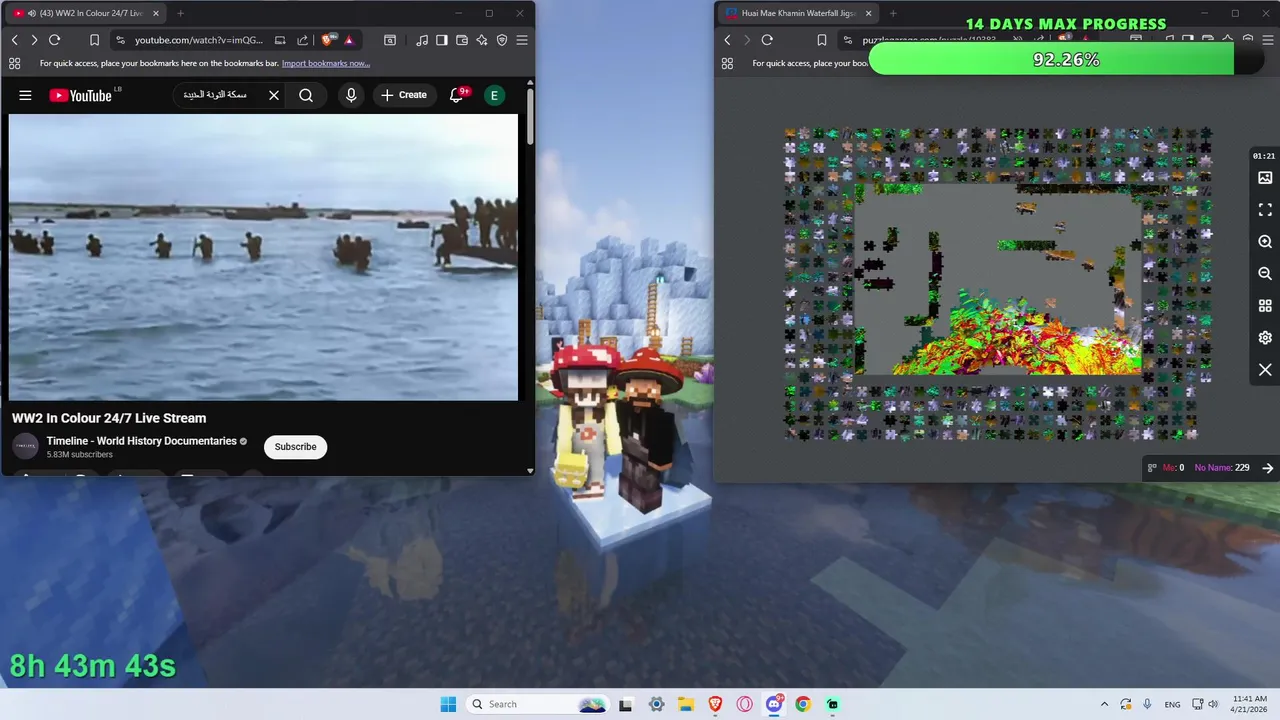This screenshot has height=720, width=1280.
Task: Click 'Import bookmarks now...' in YouTube window
Action: [326, 63]
